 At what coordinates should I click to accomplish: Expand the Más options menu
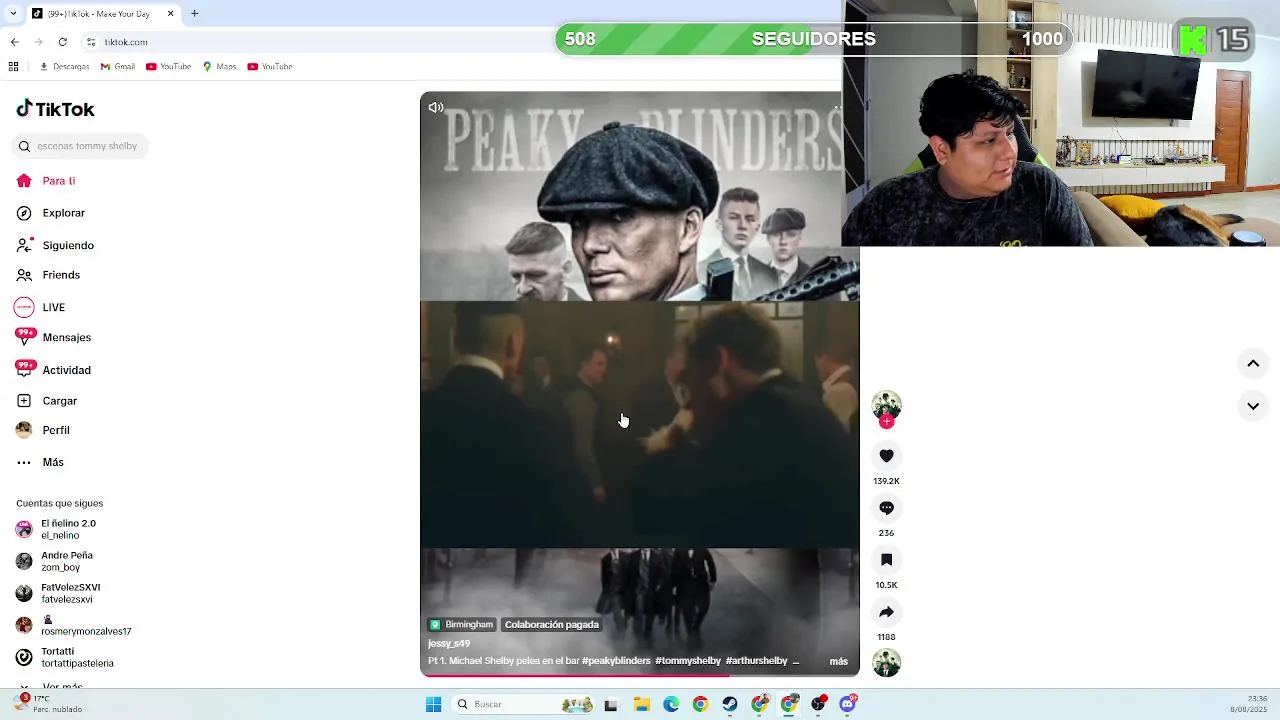40,462
